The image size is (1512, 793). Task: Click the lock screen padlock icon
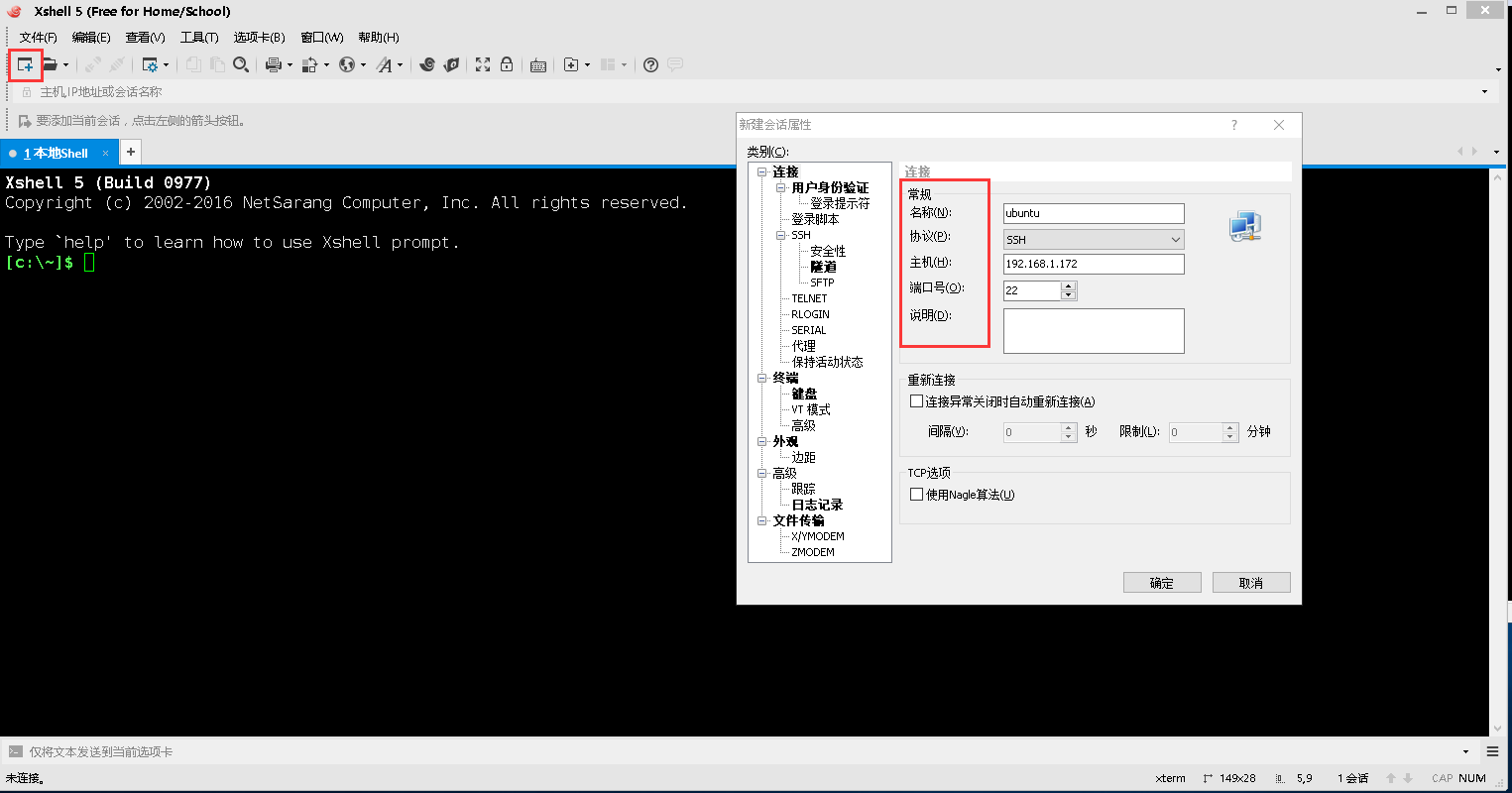507,65
